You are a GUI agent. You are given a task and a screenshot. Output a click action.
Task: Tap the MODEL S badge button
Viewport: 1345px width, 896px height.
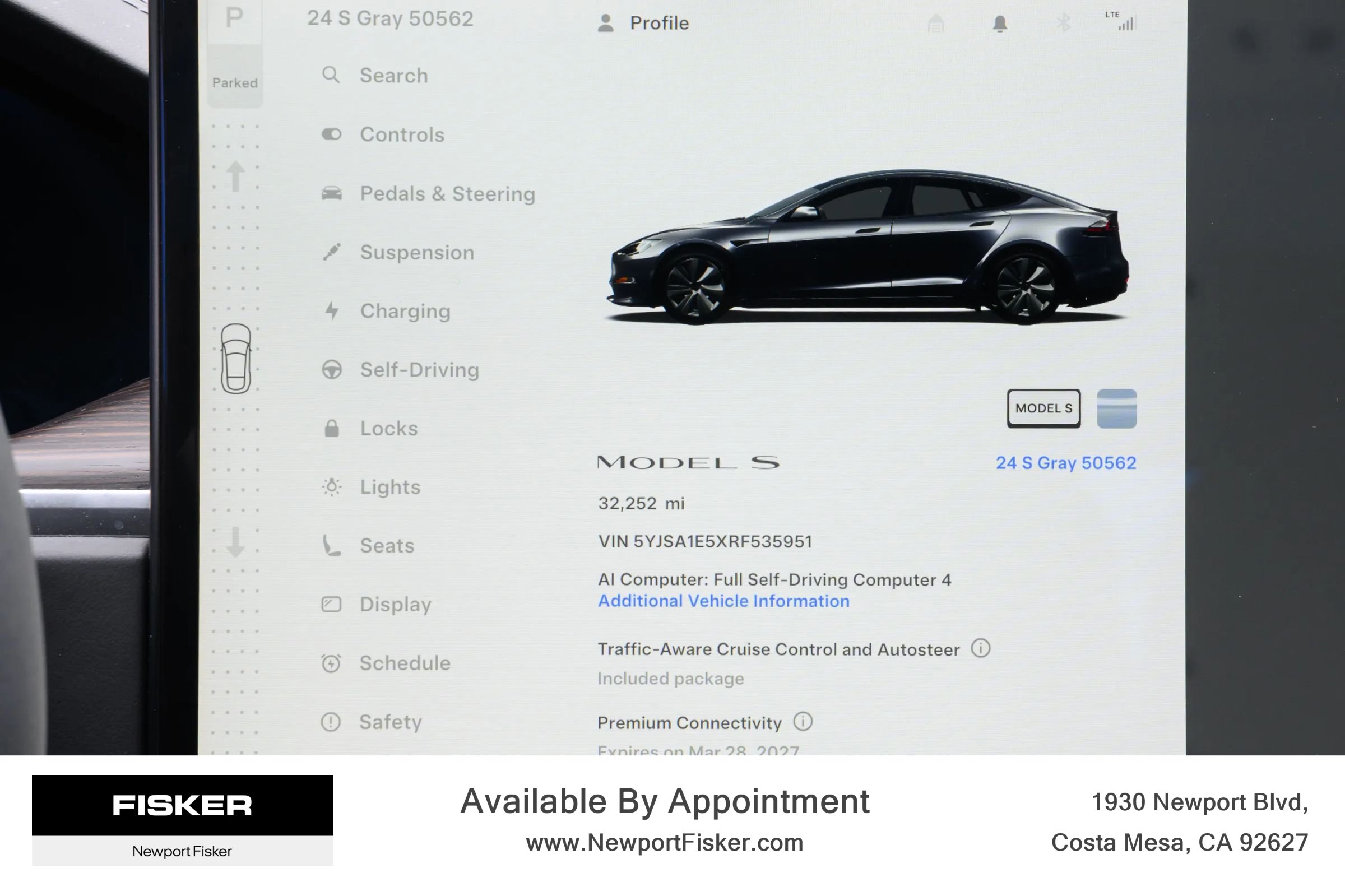point(1043,408)
